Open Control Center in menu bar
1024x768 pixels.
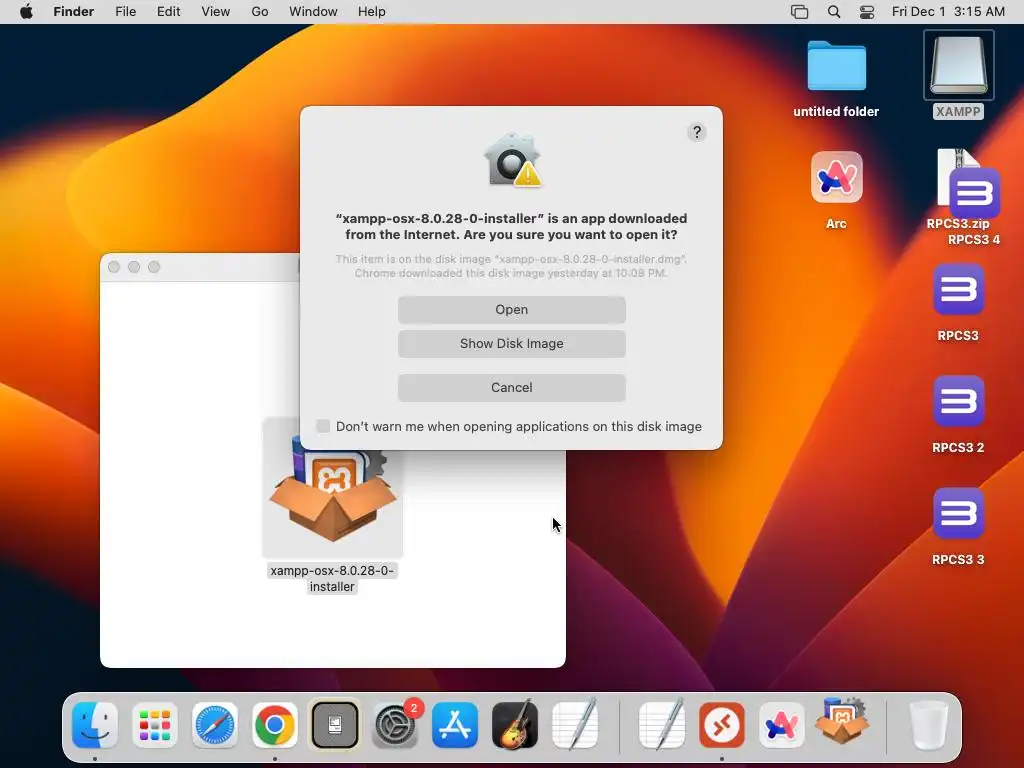867,12
